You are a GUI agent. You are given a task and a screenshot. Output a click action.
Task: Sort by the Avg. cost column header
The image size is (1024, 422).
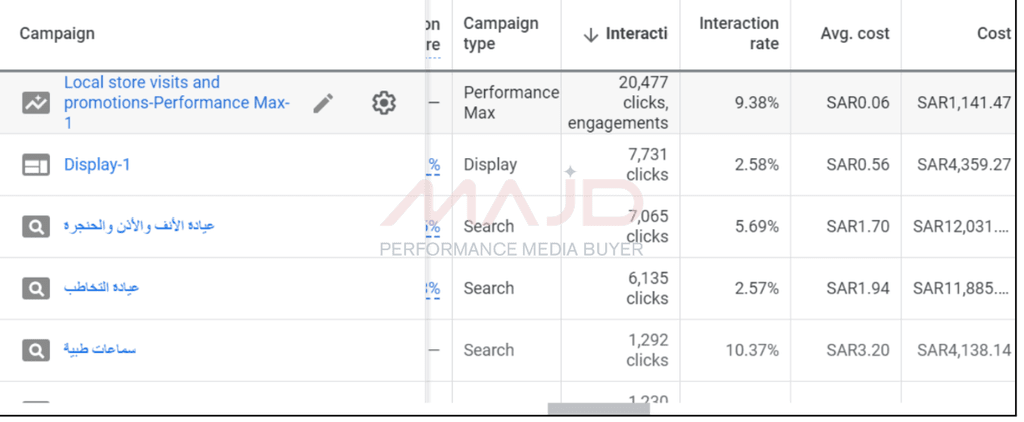(854, 33)
